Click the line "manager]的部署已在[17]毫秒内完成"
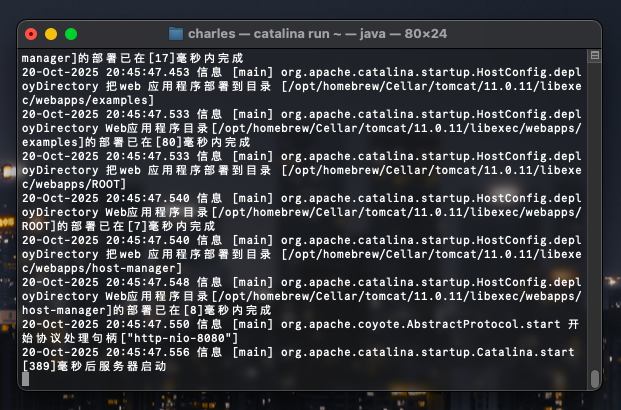621x410 pixels. pos(132,58)
